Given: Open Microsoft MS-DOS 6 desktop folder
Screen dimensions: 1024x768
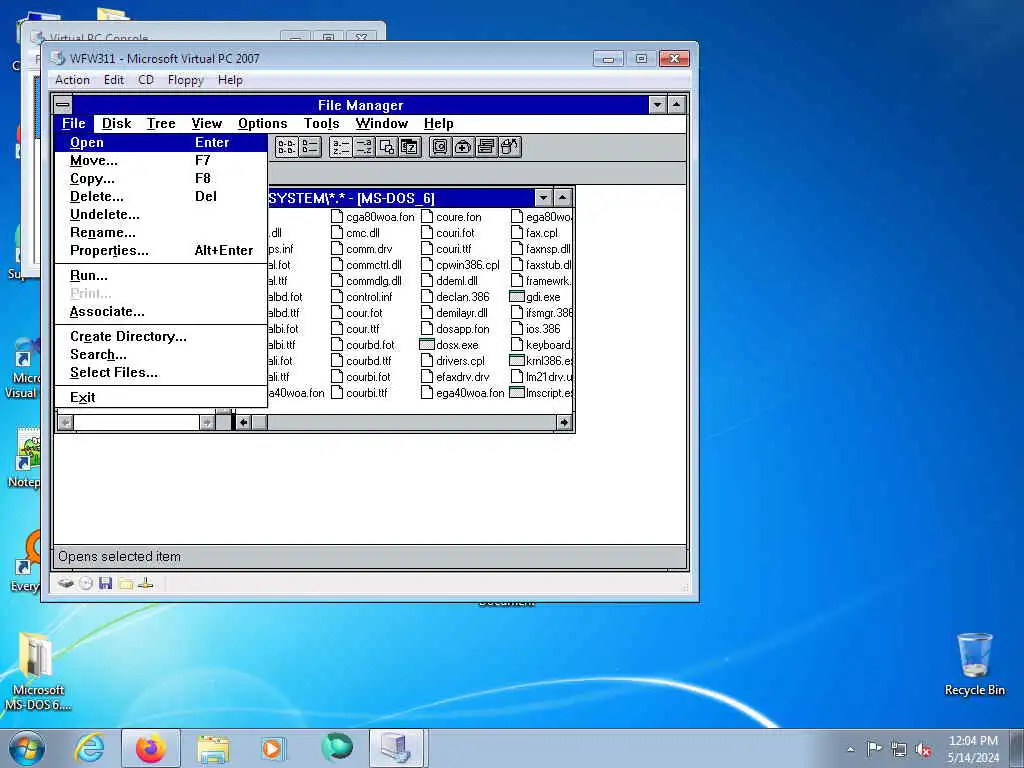Looking at the screenshot, I should click(38, 671).
